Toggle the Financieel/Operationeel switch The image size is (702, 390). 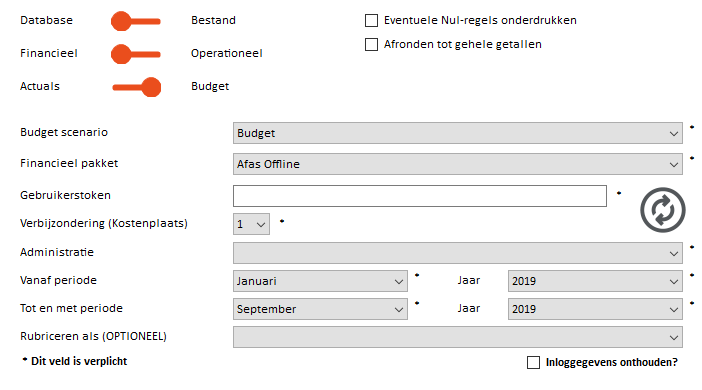pyautogui.click(x=136, y=54)
